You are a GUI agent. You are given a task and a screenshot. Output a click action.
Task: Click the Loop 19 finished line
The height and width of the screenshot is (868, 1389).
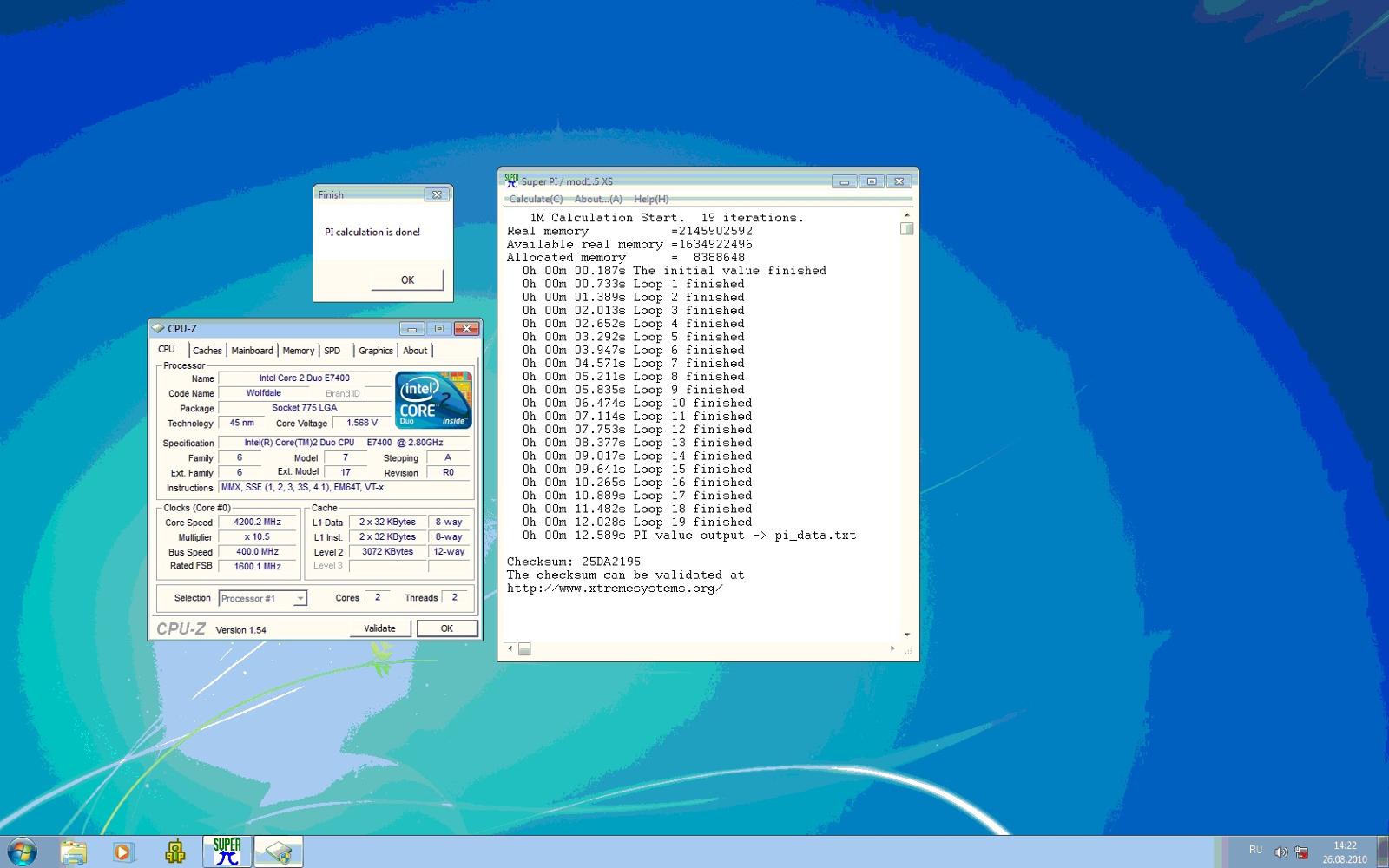(x=637, y=523)
